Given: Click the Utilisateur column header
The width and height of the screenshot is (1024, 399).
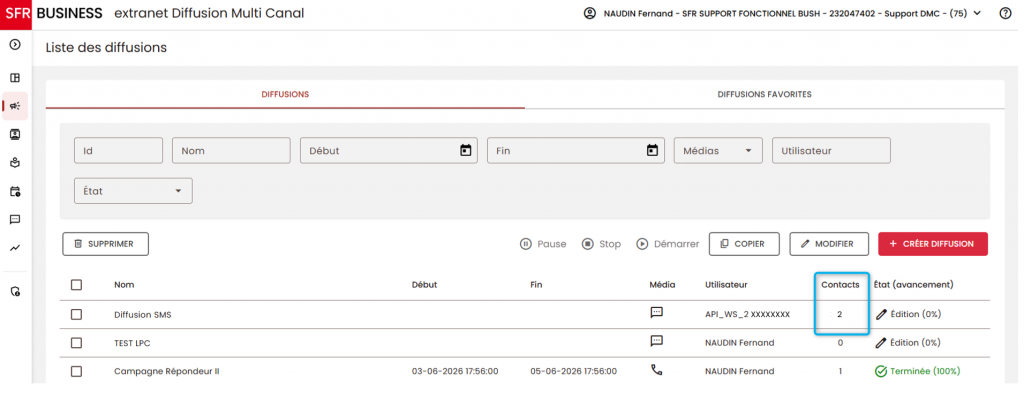Looking at the screenshot, I should (x=726, y=285).
